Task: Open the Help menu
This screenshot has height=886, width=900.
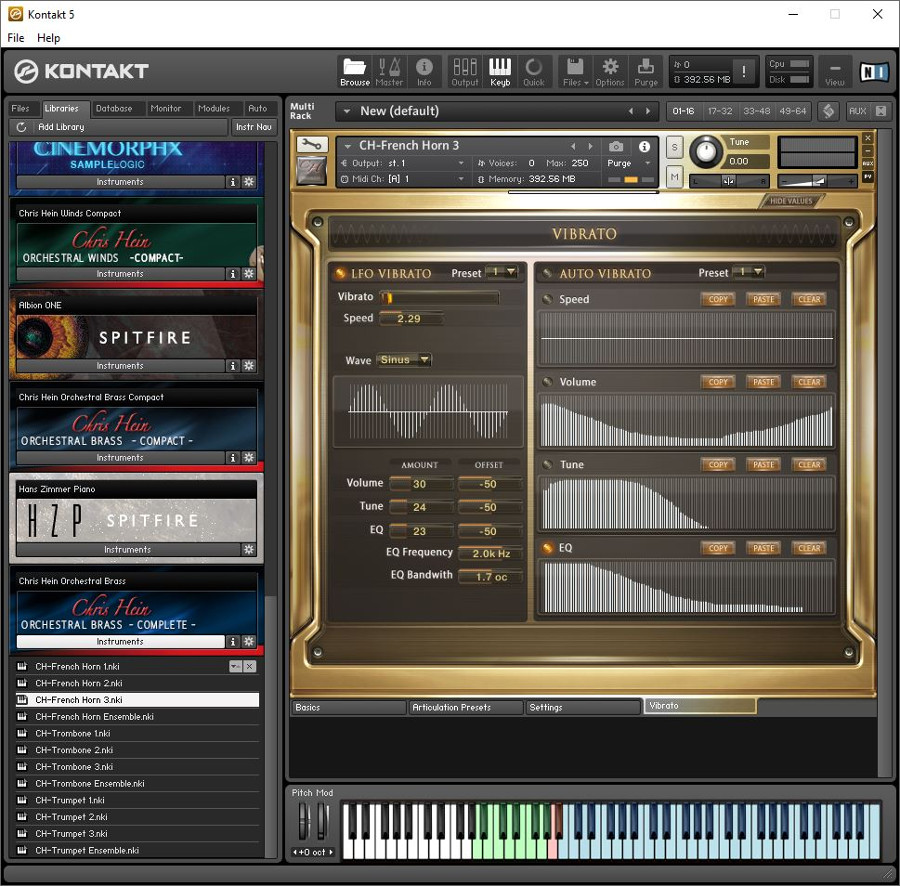Action: click(x=48, y=38)
